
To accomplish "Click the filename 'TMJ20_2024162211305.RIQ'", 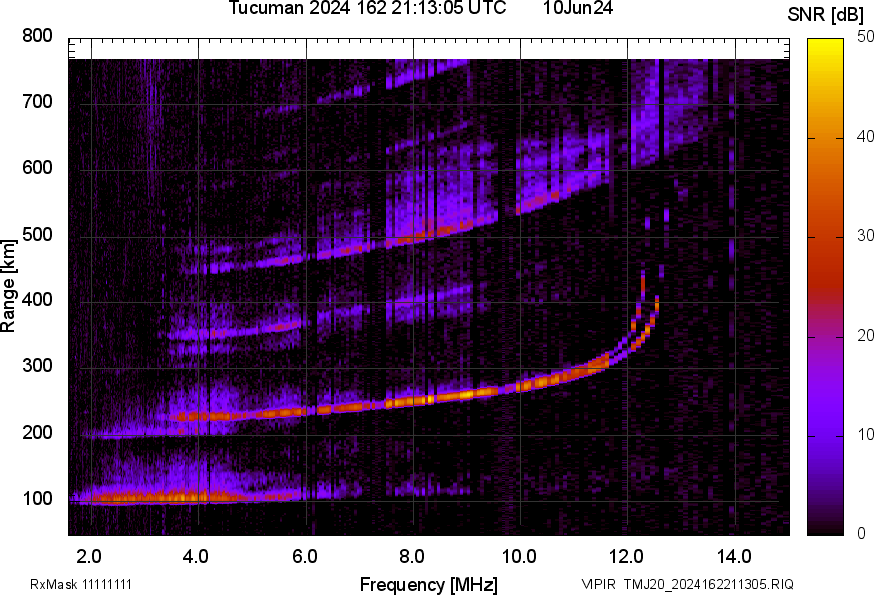I will pos(709,584).
